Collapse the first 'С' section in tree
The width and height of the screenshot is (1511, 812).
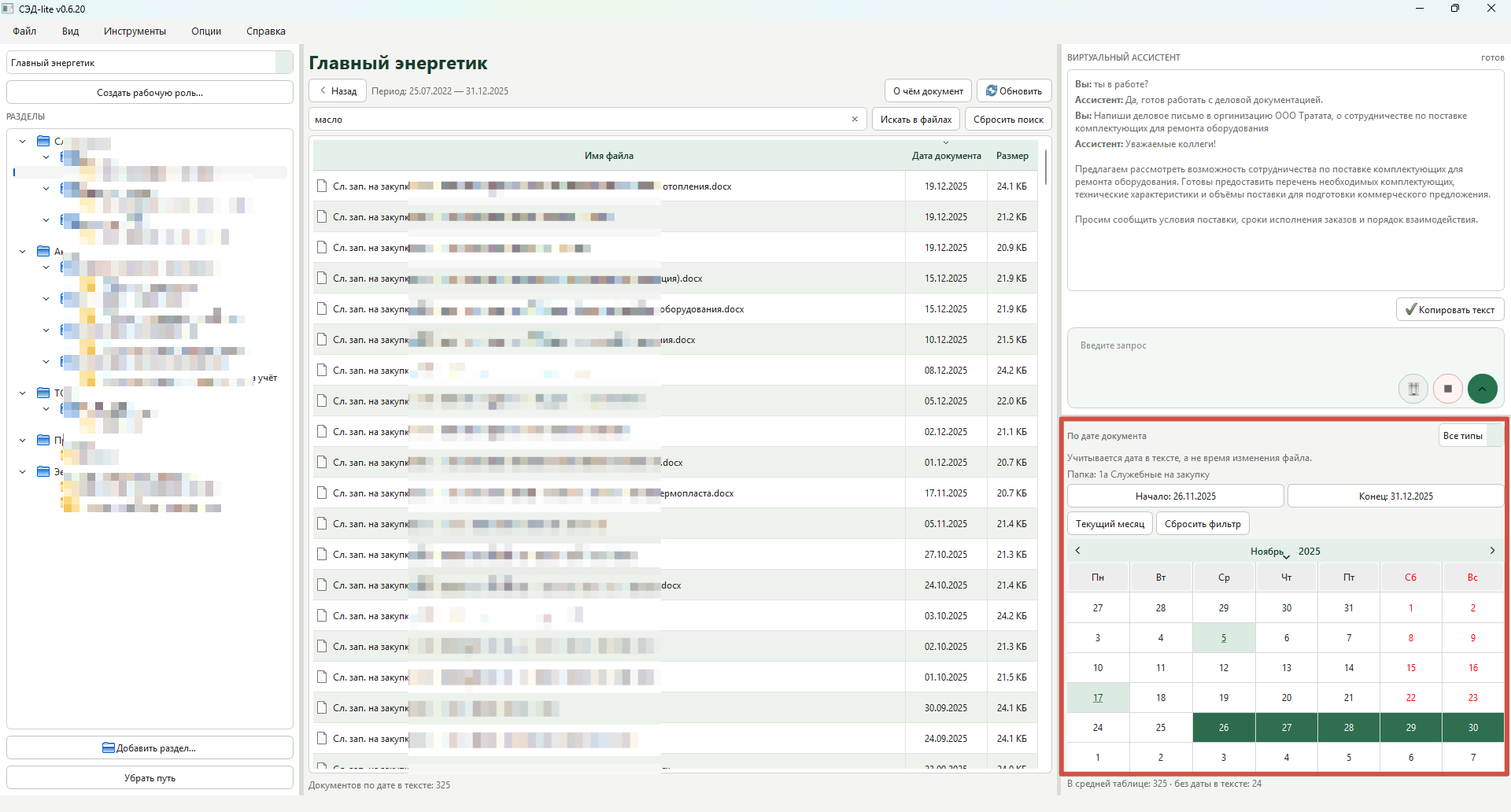pyautogui.click(x=22, y=142)
